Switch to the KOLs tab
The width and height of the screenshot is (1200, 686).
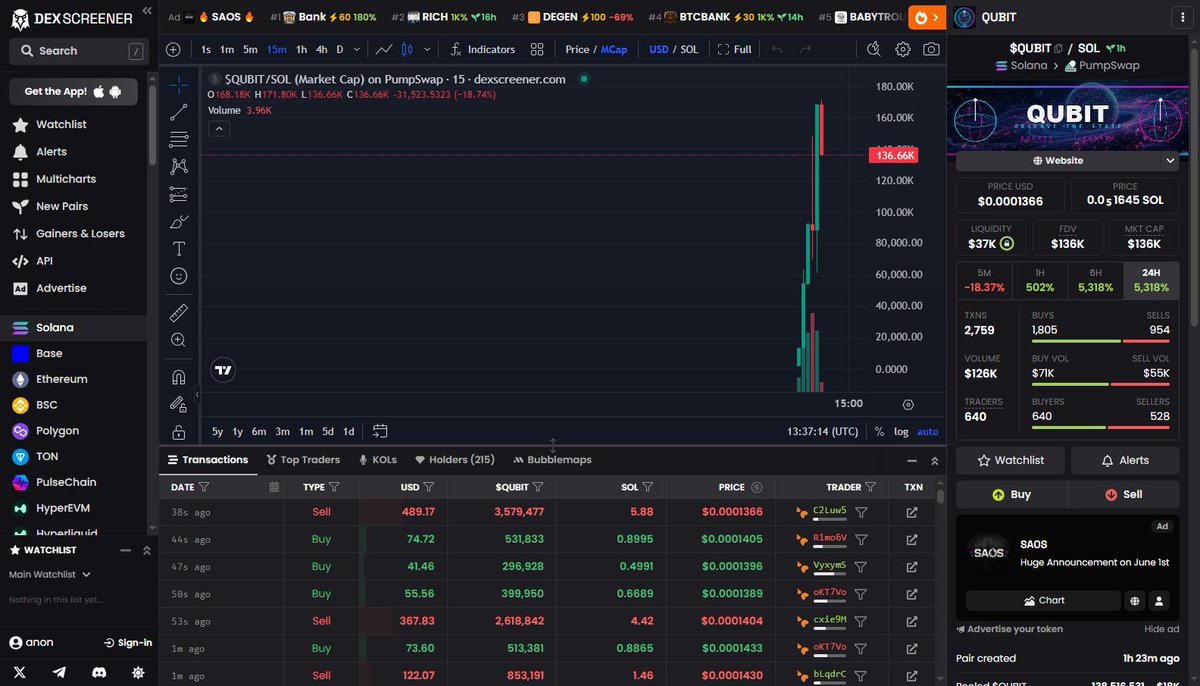click(x=377, y=460)
